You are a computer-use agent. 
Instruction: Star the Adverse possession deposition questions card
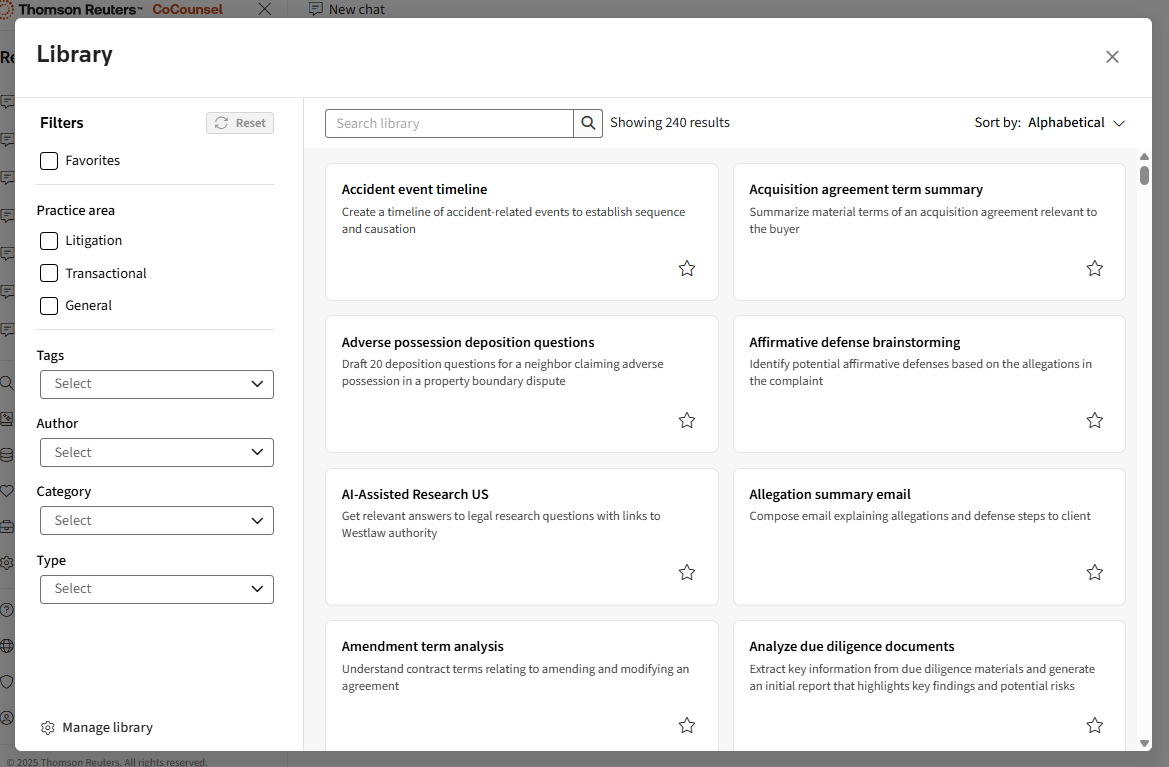tap(687, 421)
